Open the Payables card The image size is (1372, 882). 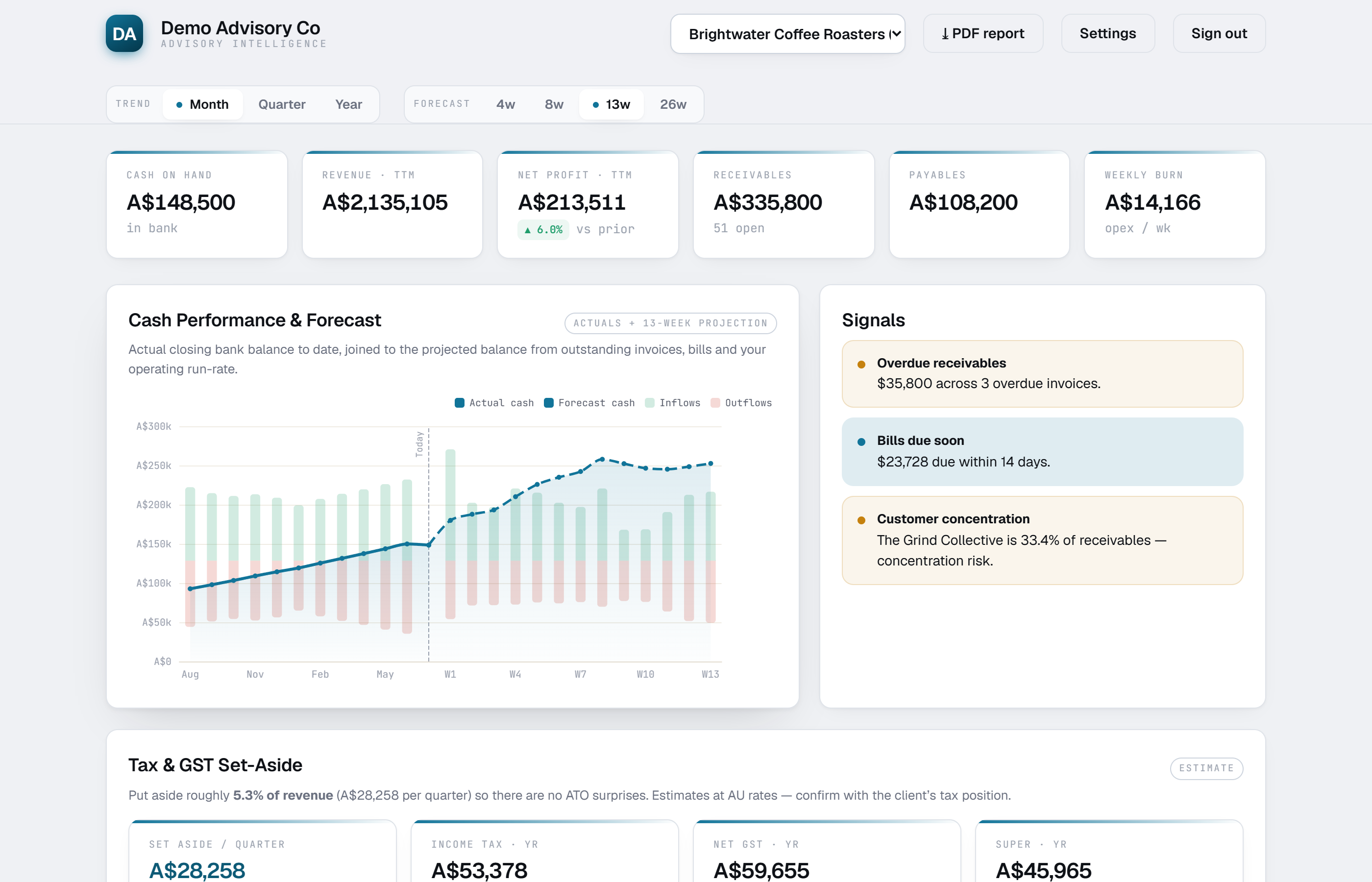click(x=979, y=204)
